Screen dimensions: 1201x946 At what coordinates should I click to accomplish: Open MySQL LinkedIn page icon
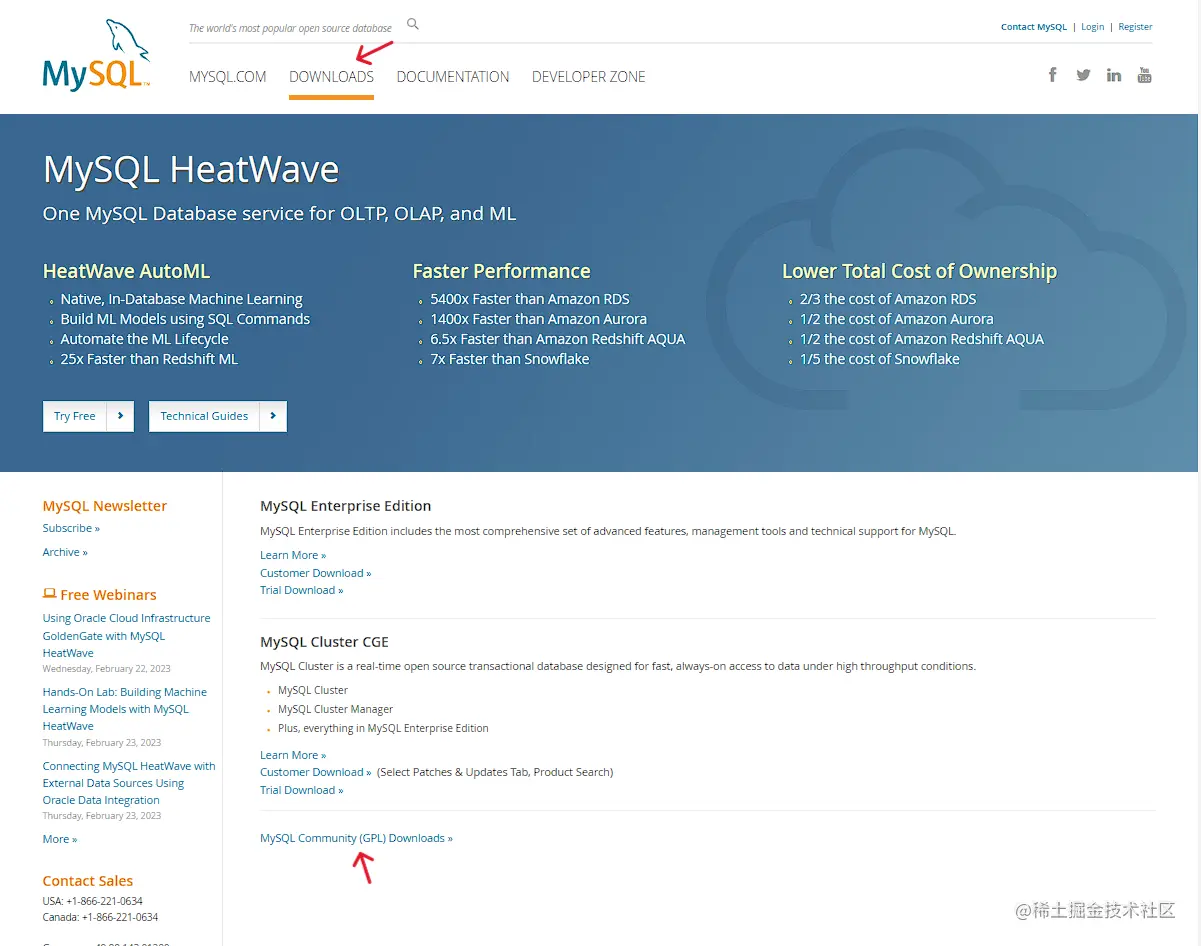[x=1114, y=75]
